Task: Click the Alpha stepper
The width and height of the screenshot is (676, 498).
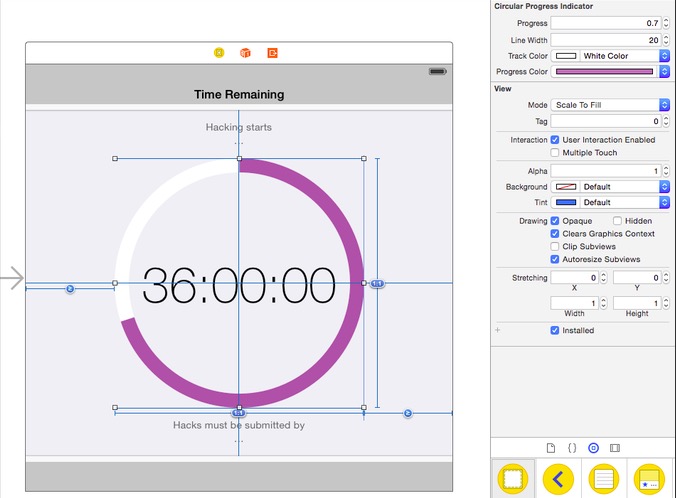Action: [666, 171]
